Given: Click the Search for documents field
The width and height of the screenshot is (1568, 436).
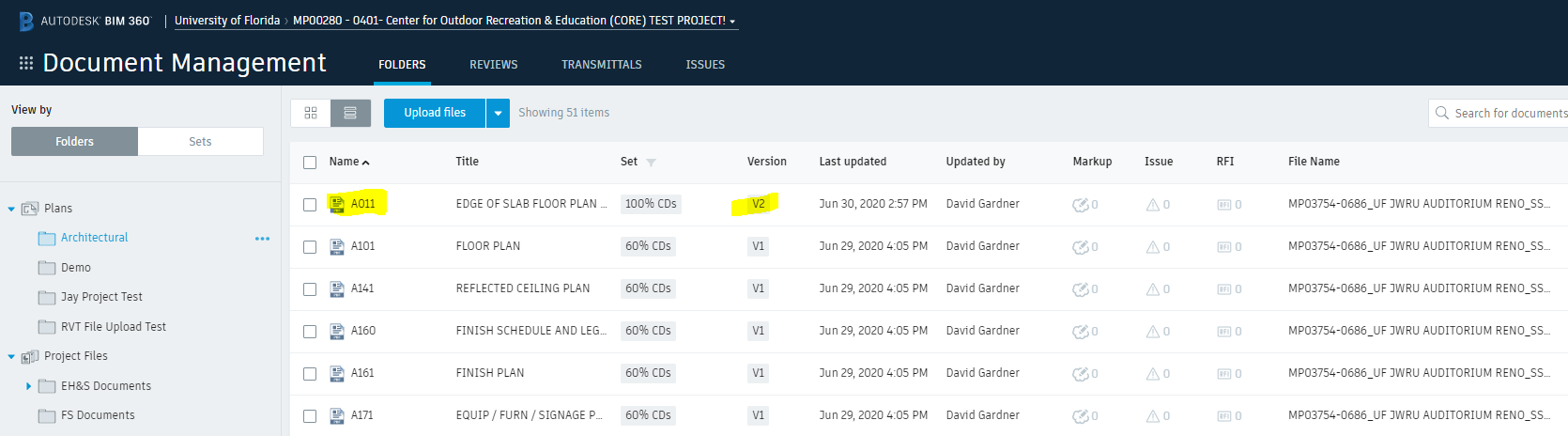Looking at the screenshot, I should 1499,113.
